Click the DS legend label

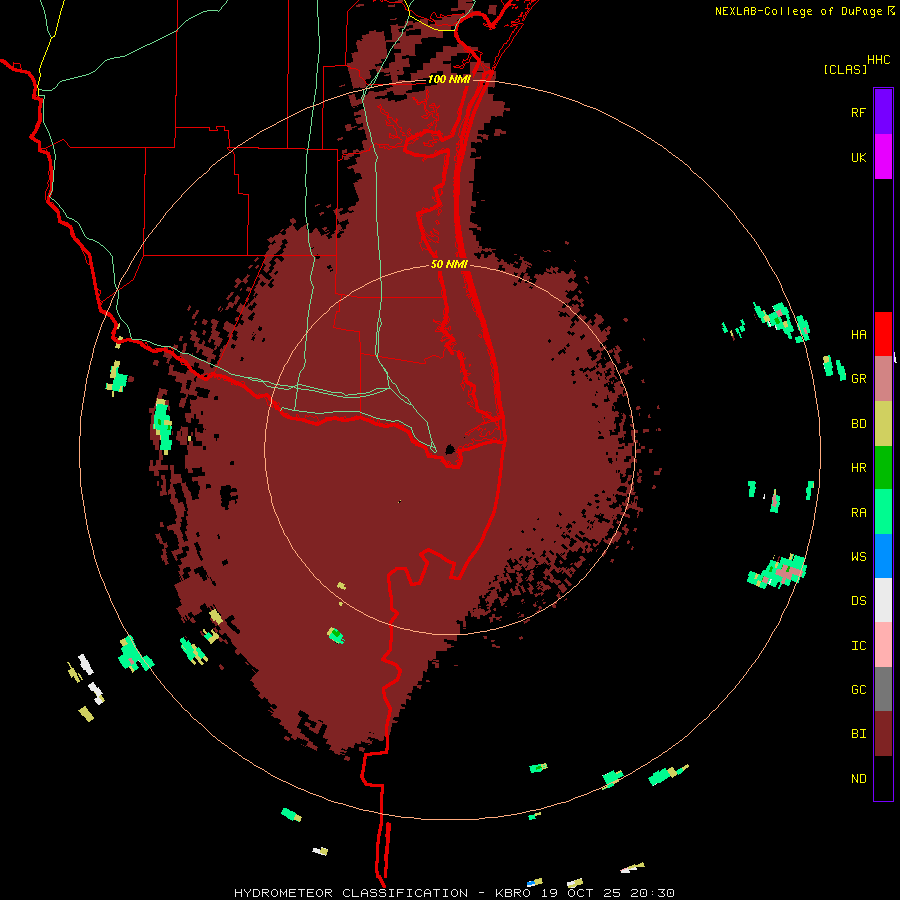[858, 601]
